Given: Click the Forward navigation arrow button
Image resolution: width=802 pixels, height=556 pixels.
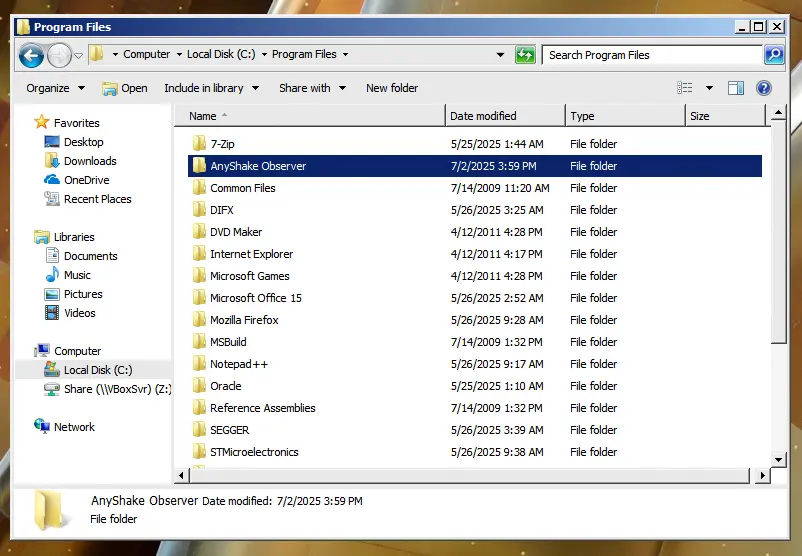Looking at the screenshot, I should [59, 55].
